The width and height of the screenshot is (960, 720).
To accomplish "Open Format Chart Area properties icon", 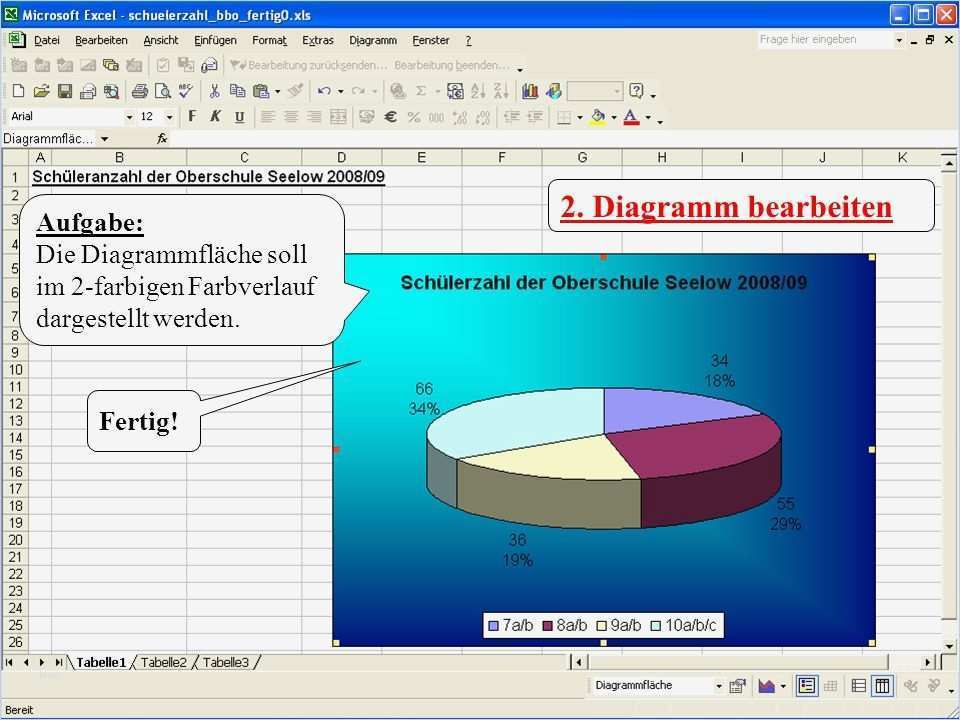I will [x=738, y=686].
